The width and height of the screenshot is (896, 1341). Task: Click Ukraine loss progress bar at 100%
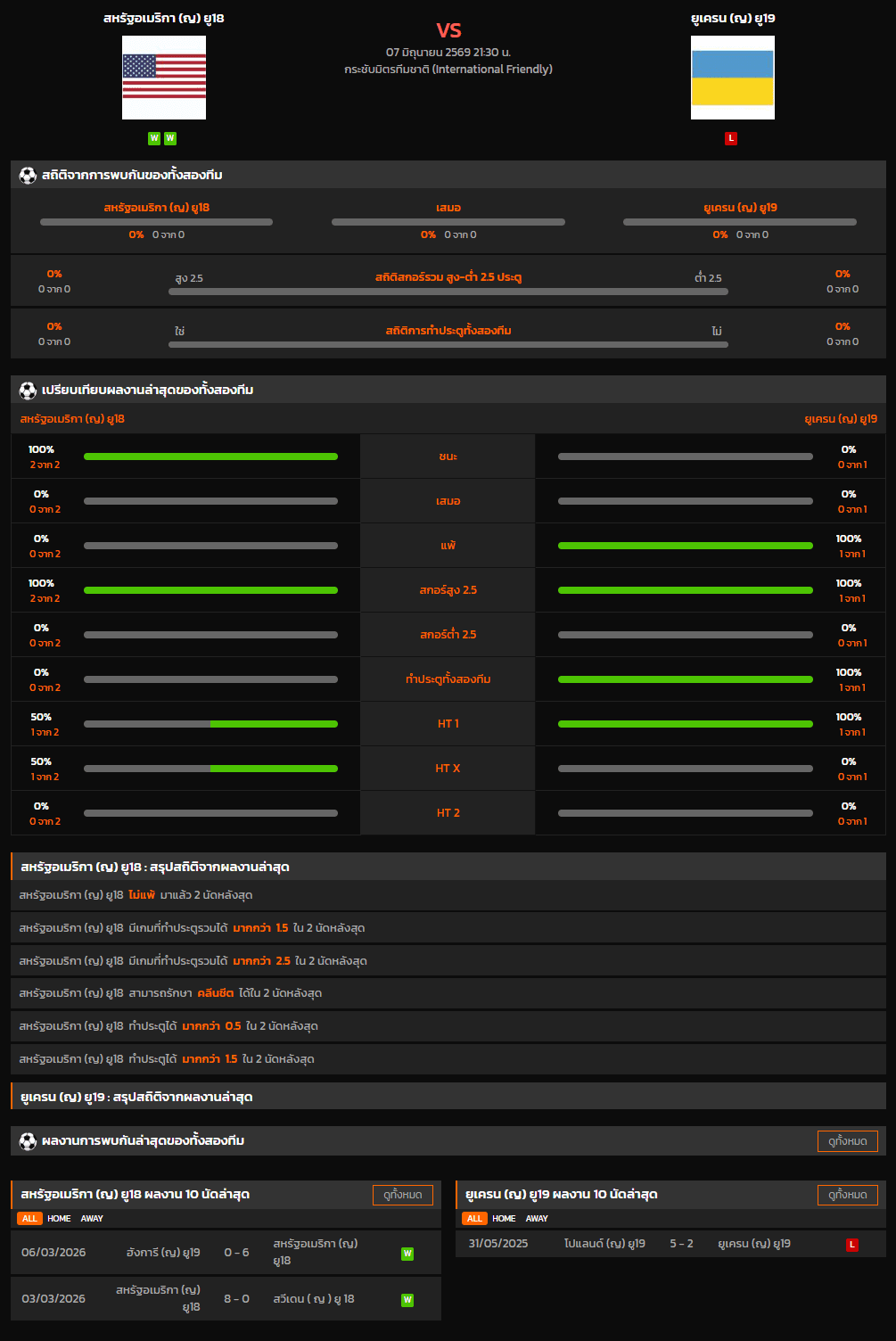(686, 546)
